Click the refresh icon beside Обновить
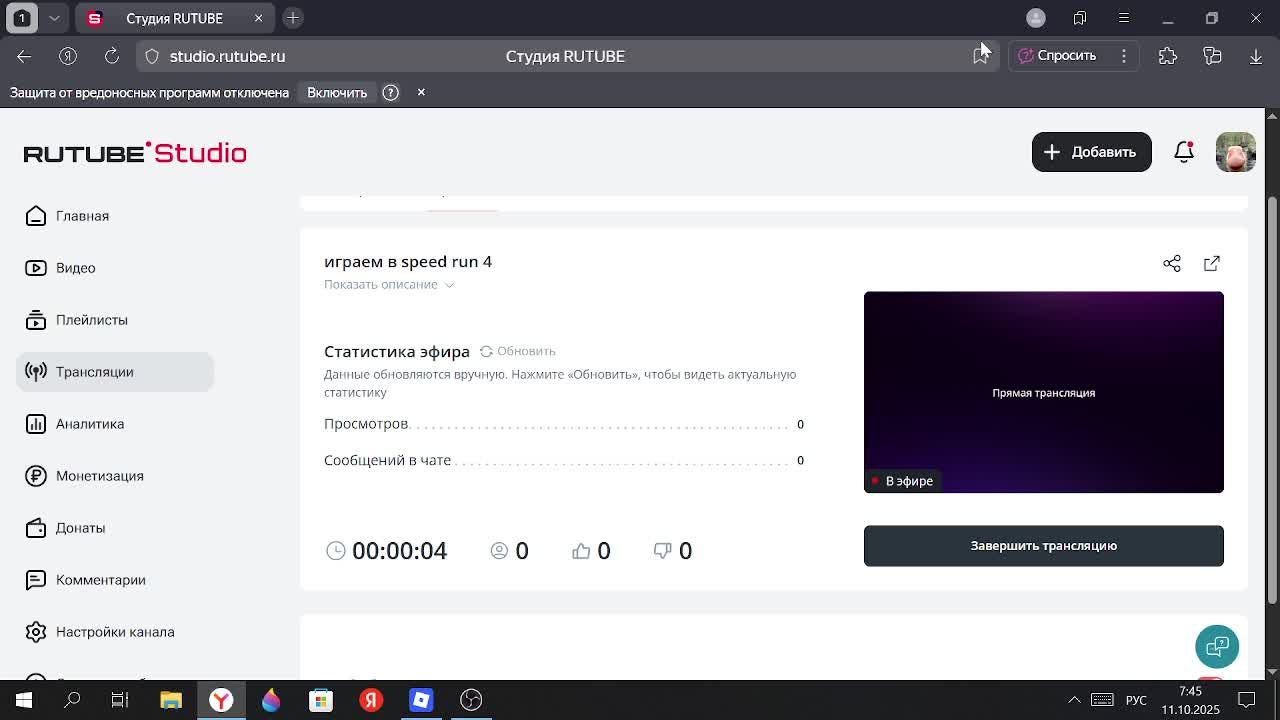This screenshot has height=720, width=1280. (x=486, y=351)
